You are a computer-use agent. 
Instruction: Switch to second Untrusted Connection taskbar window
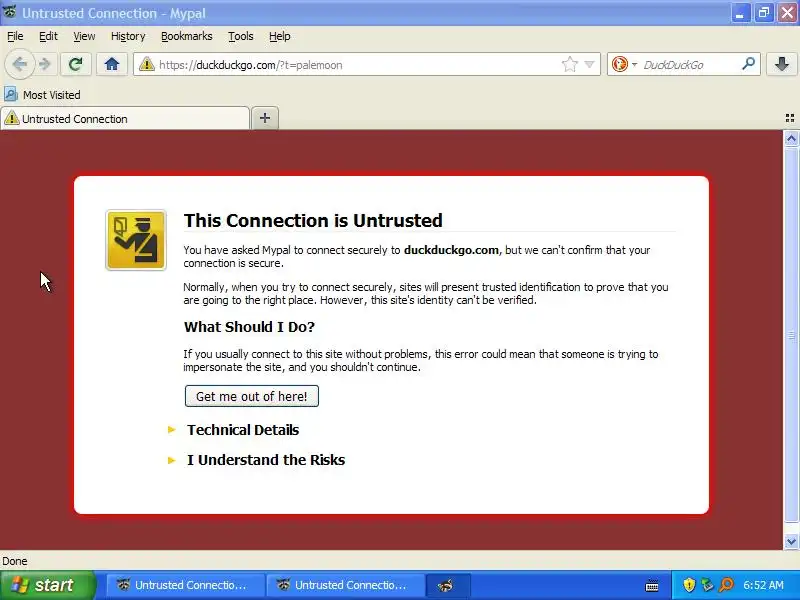(345, 585)
